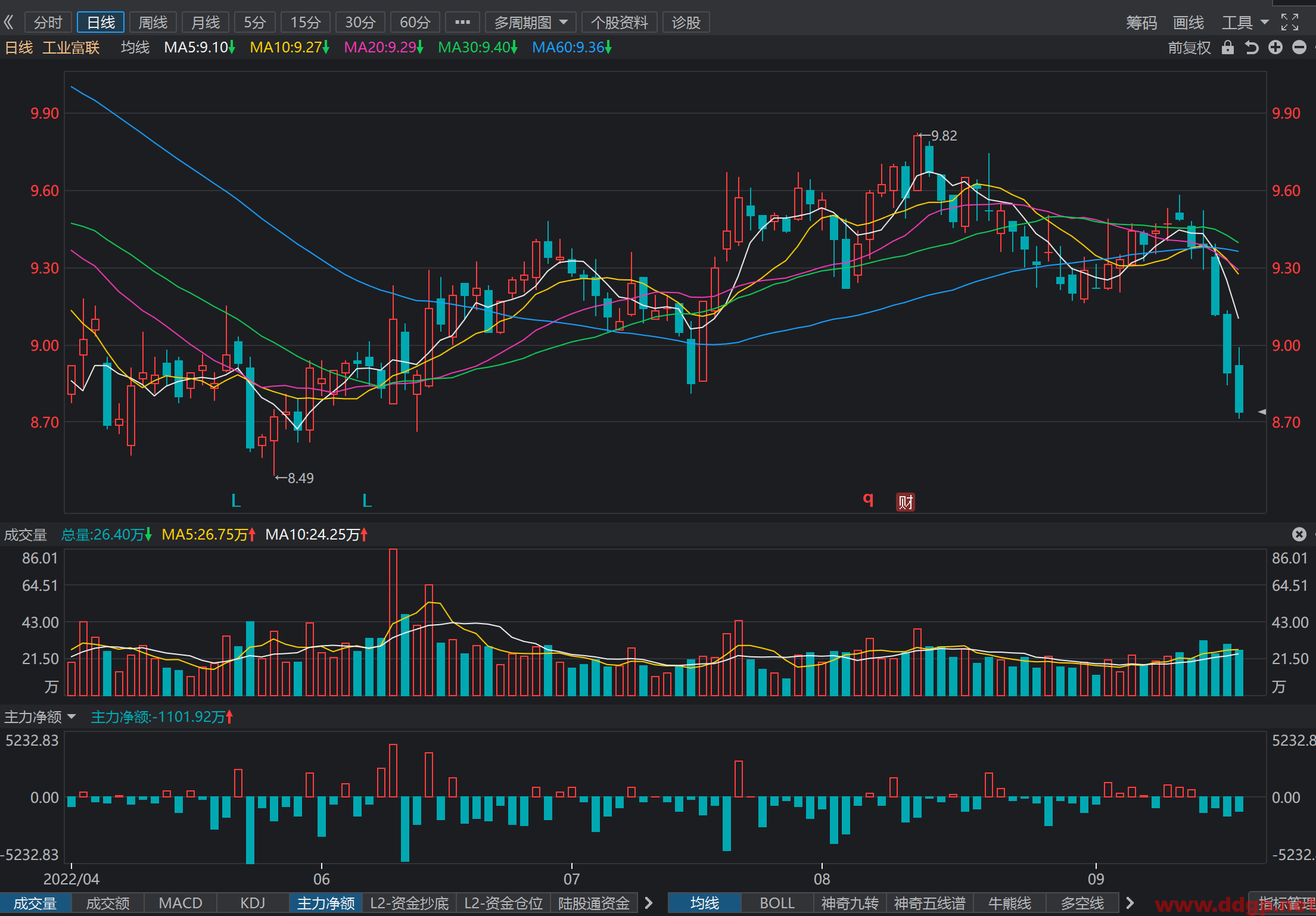This screenshot has height=916, width=1316.
Task: Switch chart to 周线 period
Action: [153, 23]
